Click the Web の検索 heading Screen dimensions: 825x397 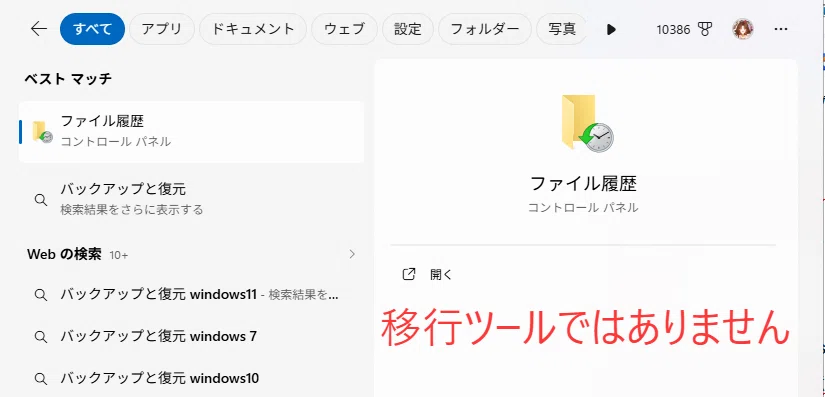(x=64, y=255)
